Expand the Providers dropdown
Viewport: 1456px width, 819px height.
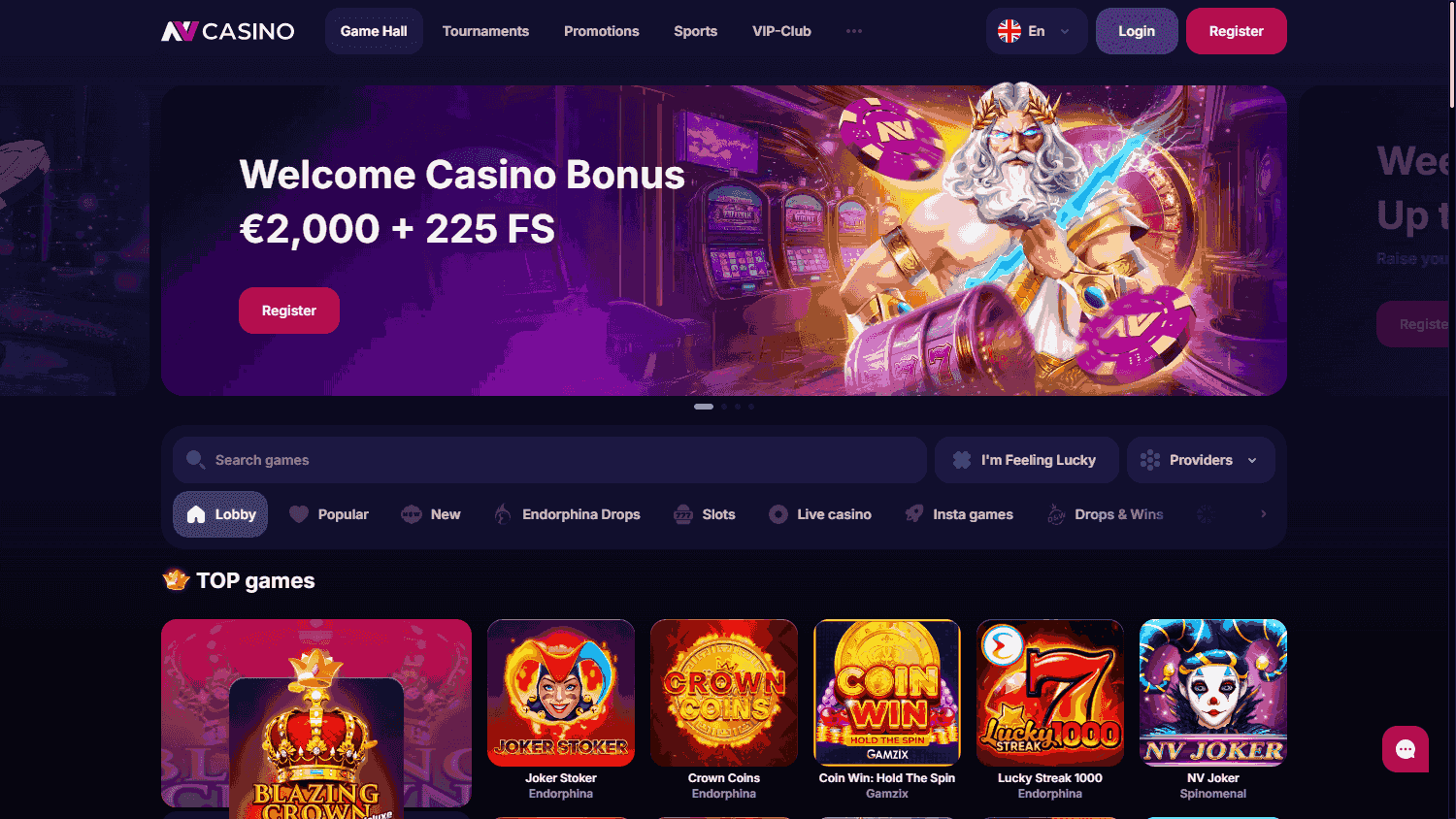(1201, 460)
